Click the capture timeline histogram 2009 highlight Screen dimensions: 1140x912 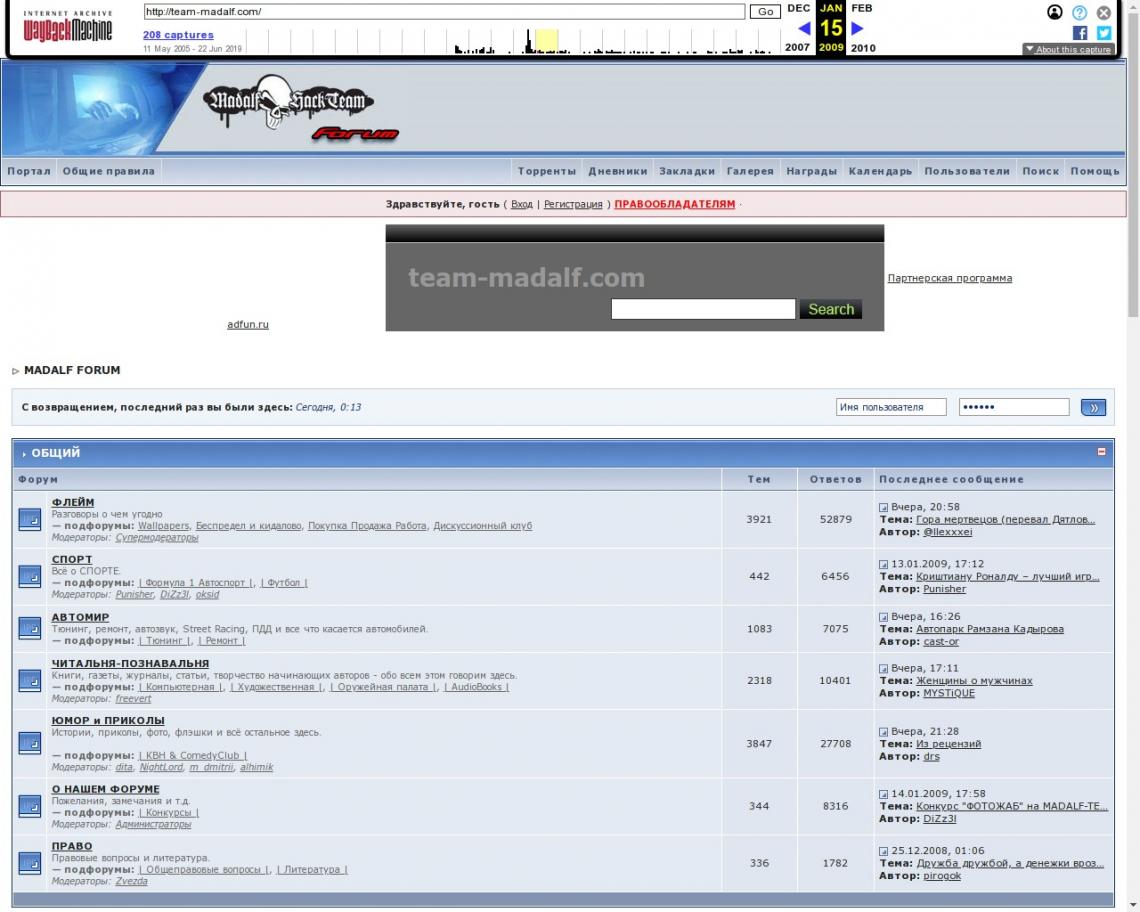coord(546,41)
